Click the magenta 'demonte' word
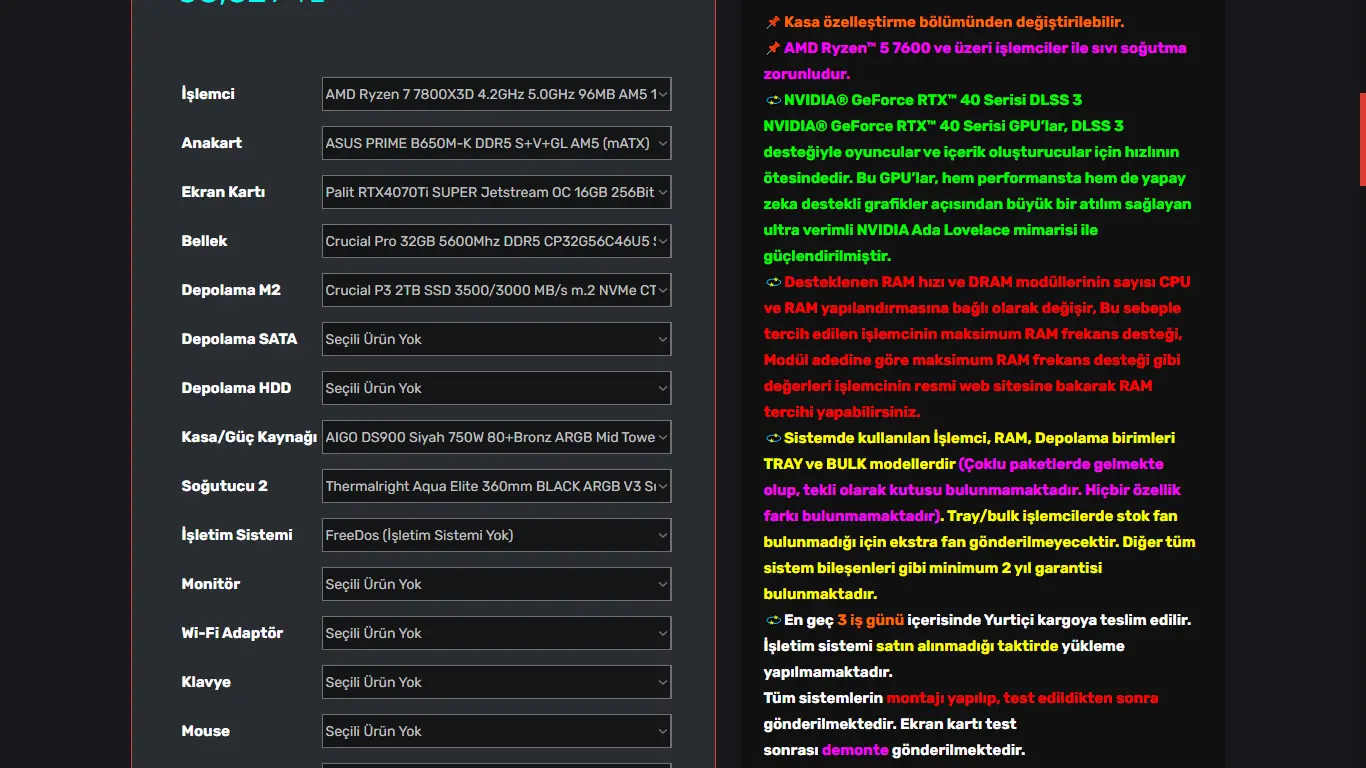 (x=855, y=750)
